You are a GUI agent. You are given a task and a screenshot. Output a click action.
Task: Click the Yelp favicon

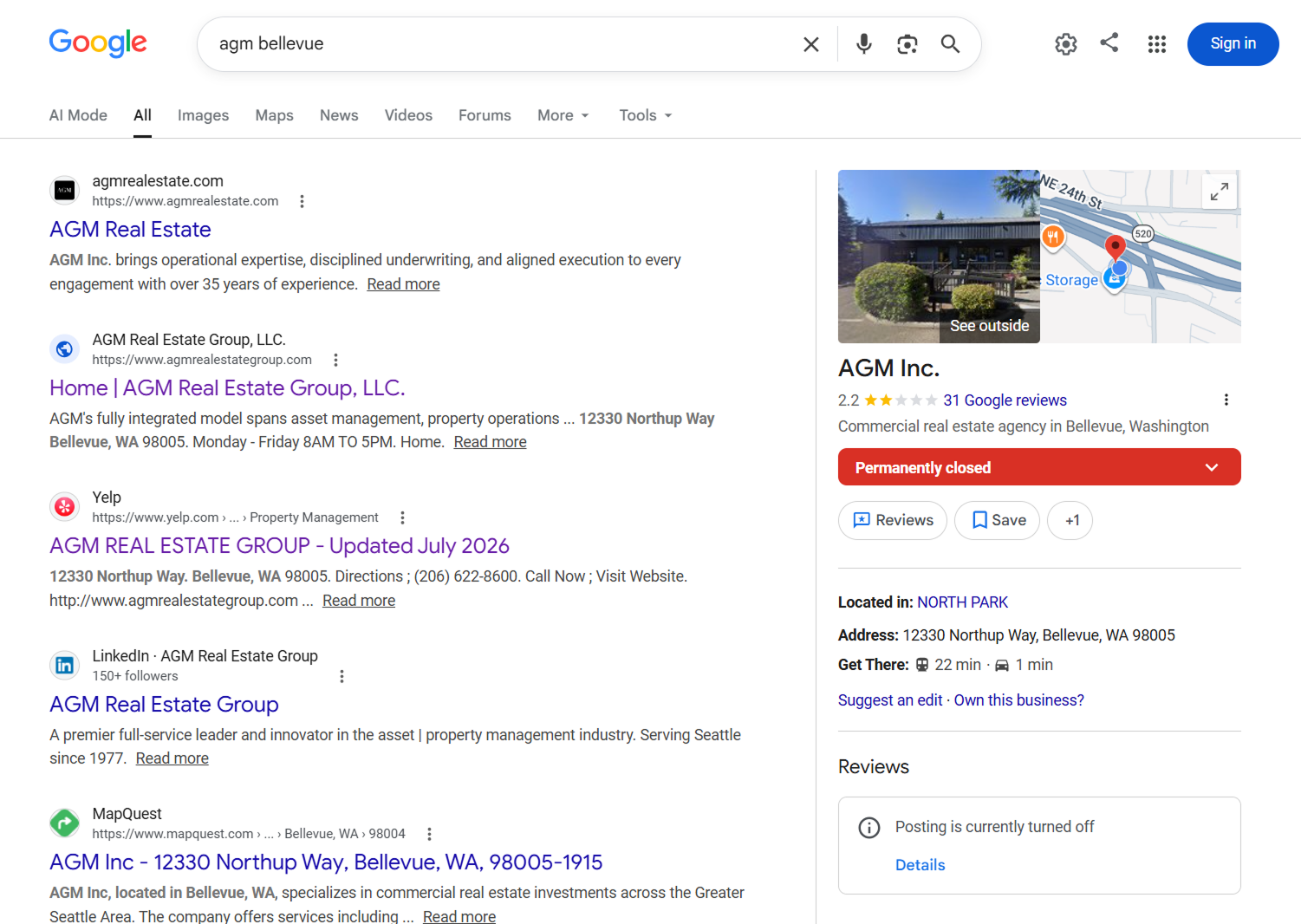click(x=65, y=506)
